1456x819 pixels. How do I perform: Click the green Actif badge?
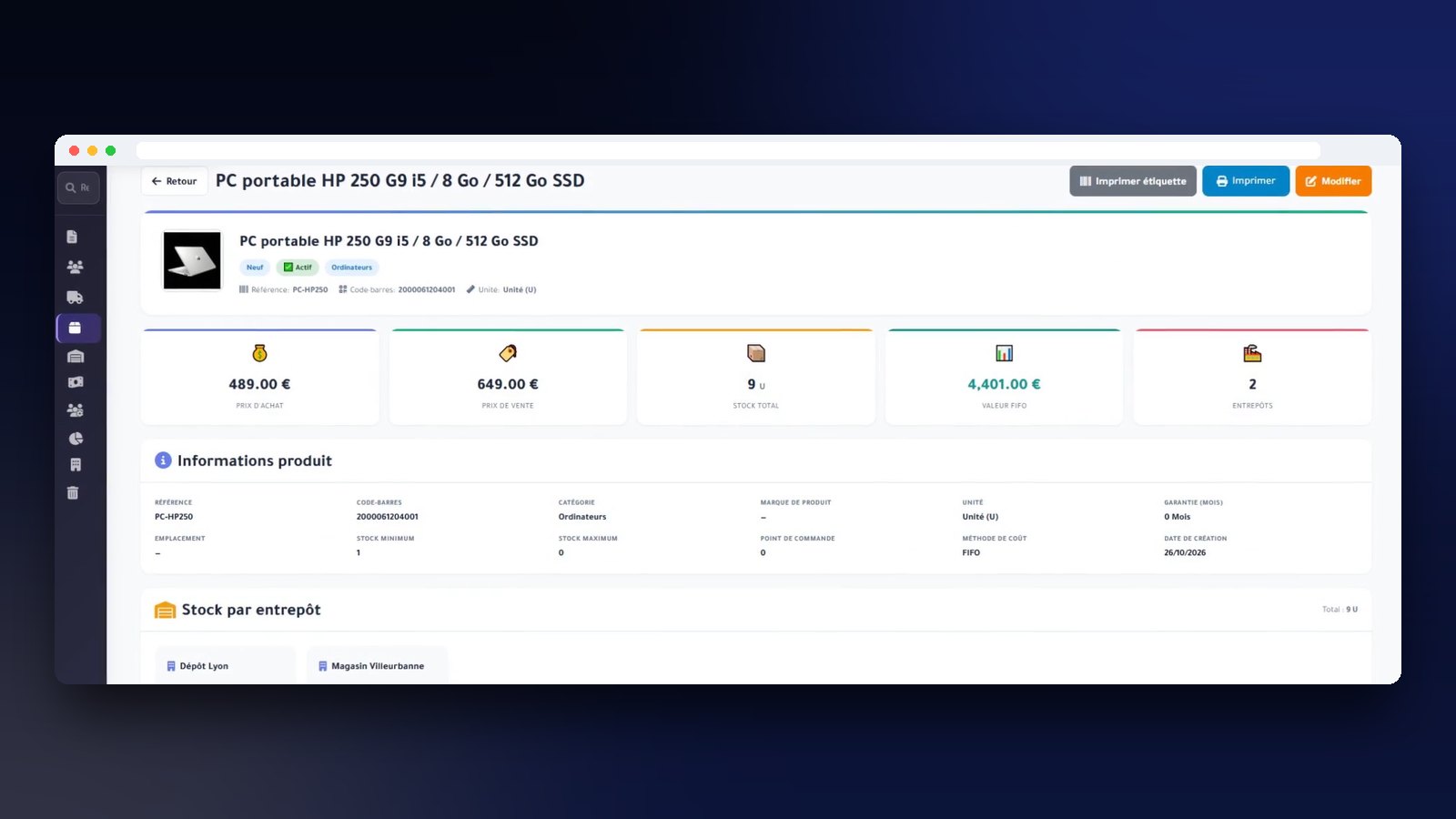[298, 268]
